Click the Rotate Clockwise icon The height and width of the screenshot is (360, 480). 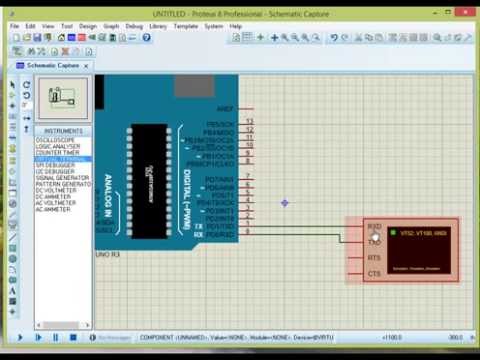[27, 85]
